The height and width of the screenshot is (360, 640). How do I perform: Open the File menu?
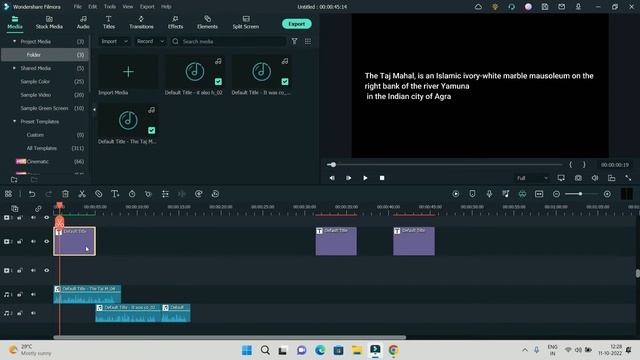78,7
